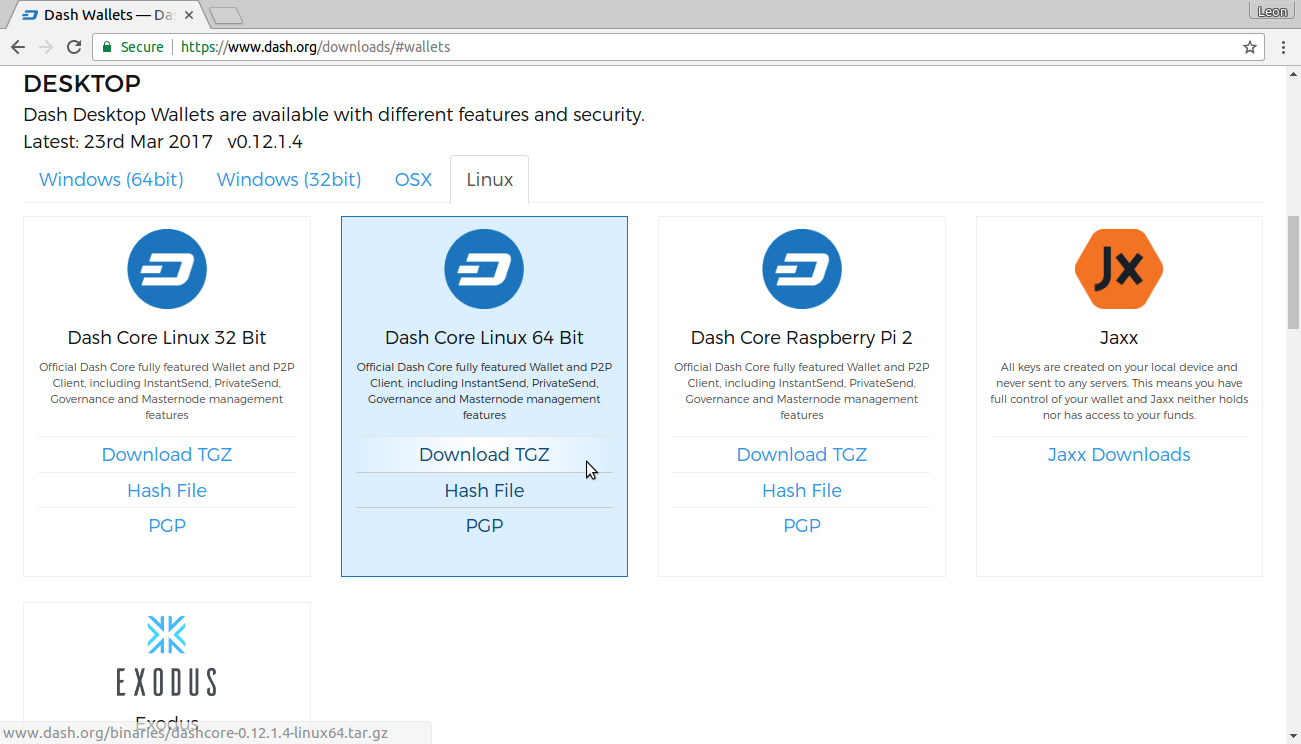1301x744 pixels.
Task: Reload the page with the refresh icon
Action: pyautogui.click(x=74, y=47)
